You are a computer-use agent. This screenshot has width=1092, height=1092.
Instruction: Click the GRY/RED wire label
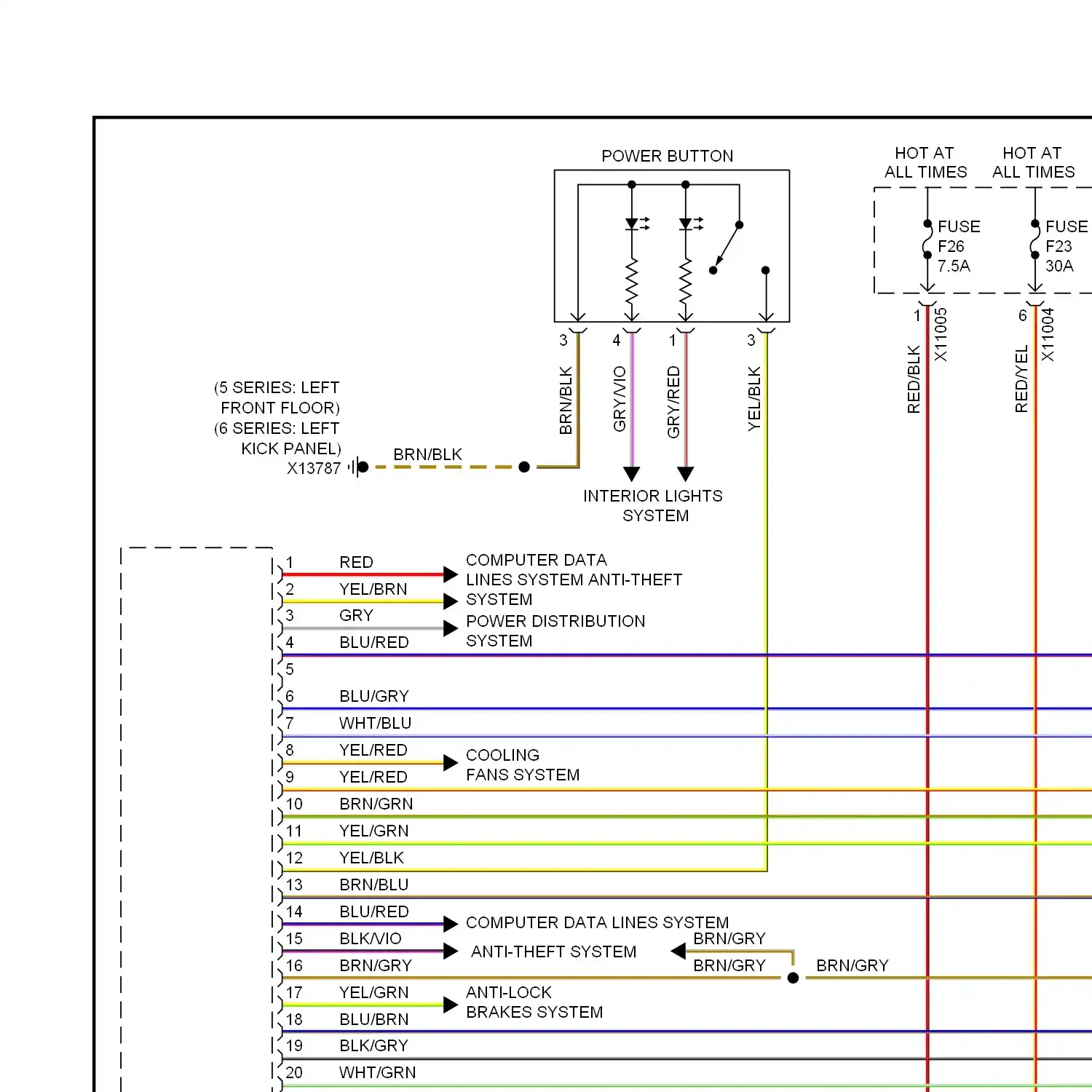673,402
